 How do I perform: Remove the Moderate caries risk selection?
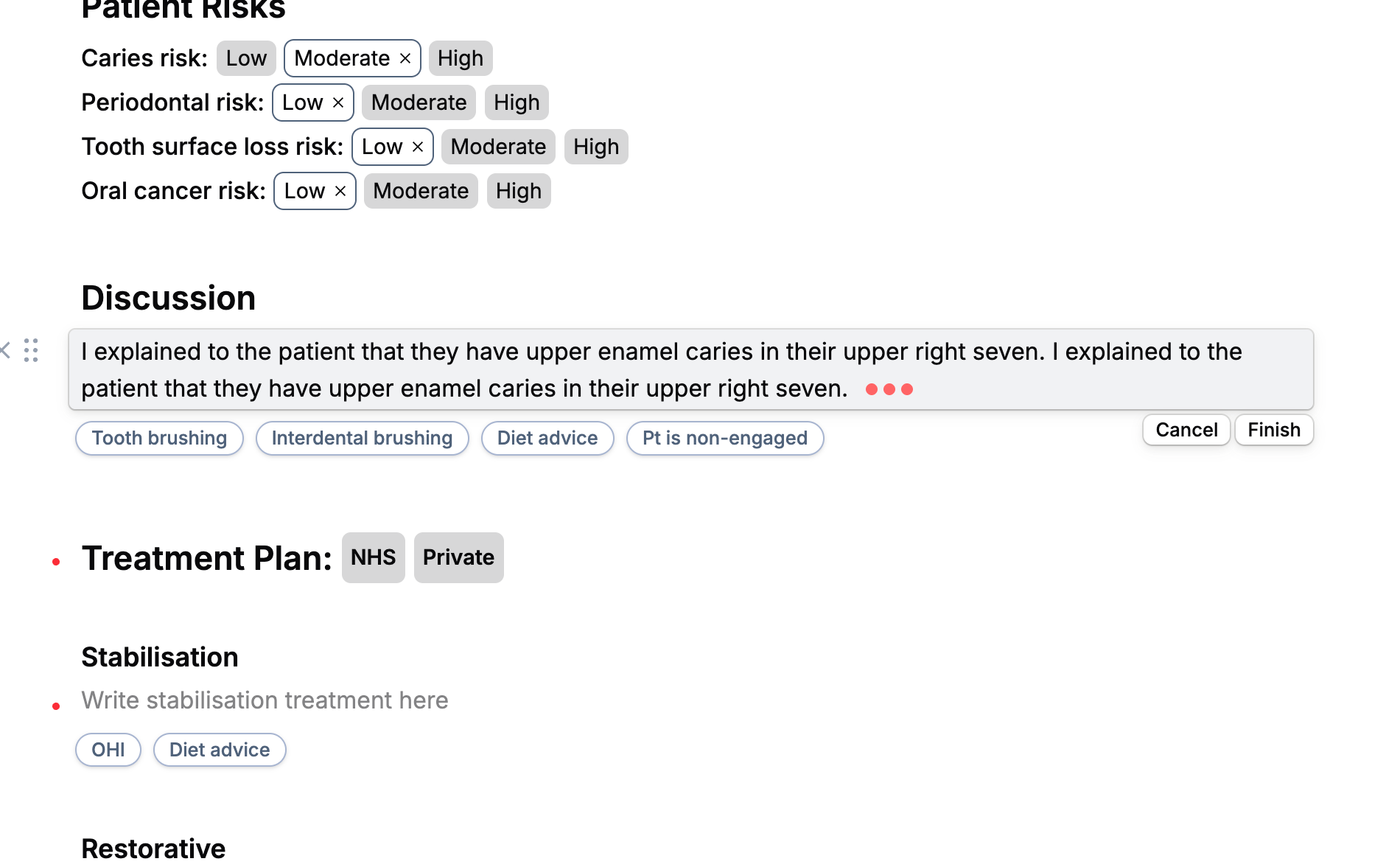pos(405,58)
